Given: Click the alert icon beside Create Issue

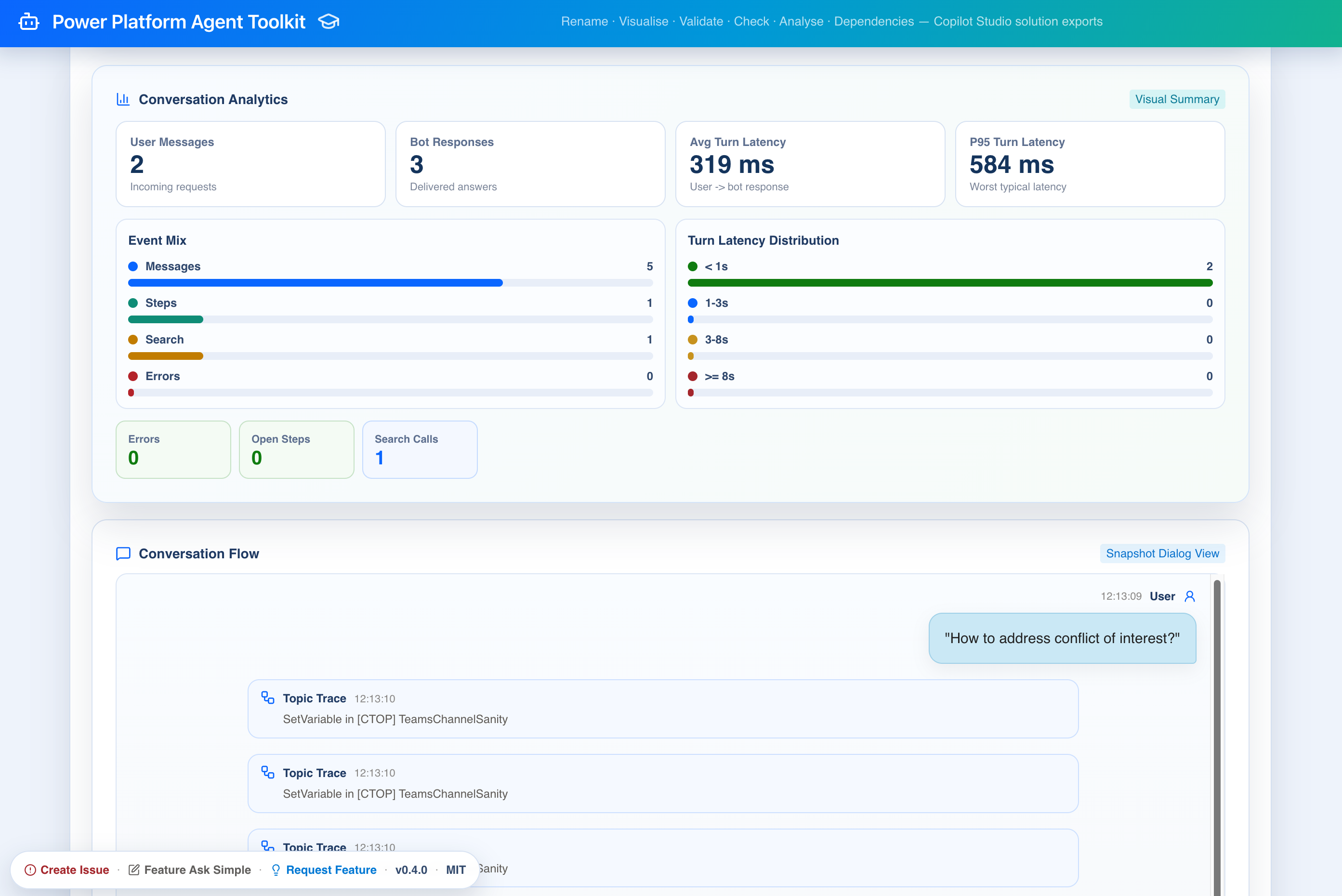Looking at the screenshot, I should click(x=31, y=870).
